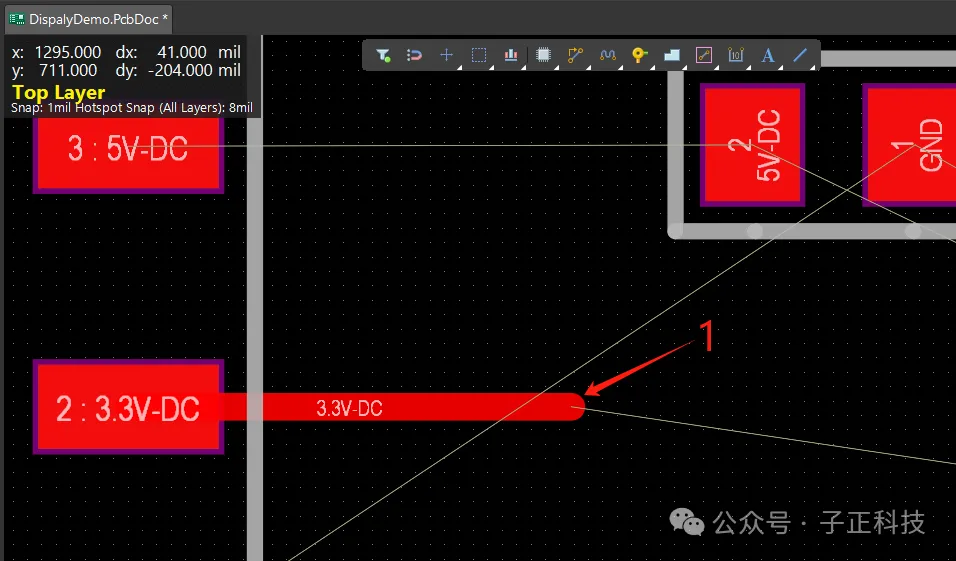Viewport: 956px width, 561px height.
Task: Start interactive routing tool
Action: (575, 55)
